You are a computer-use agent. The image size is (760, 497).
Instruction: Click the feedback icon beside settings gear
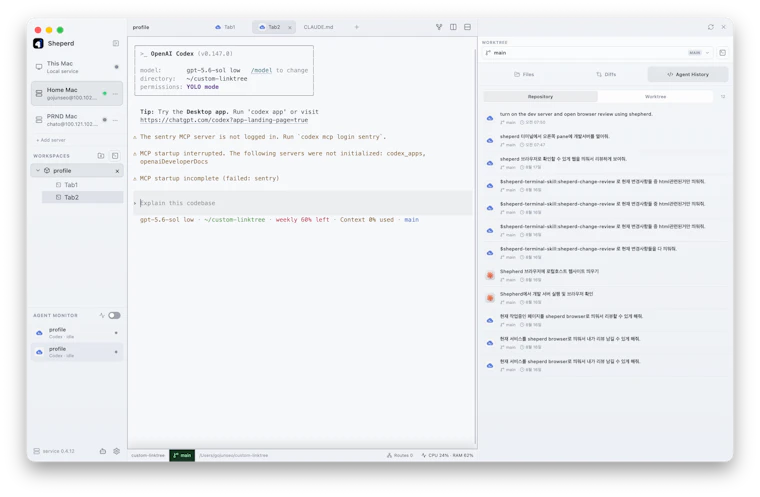(103, 451)
